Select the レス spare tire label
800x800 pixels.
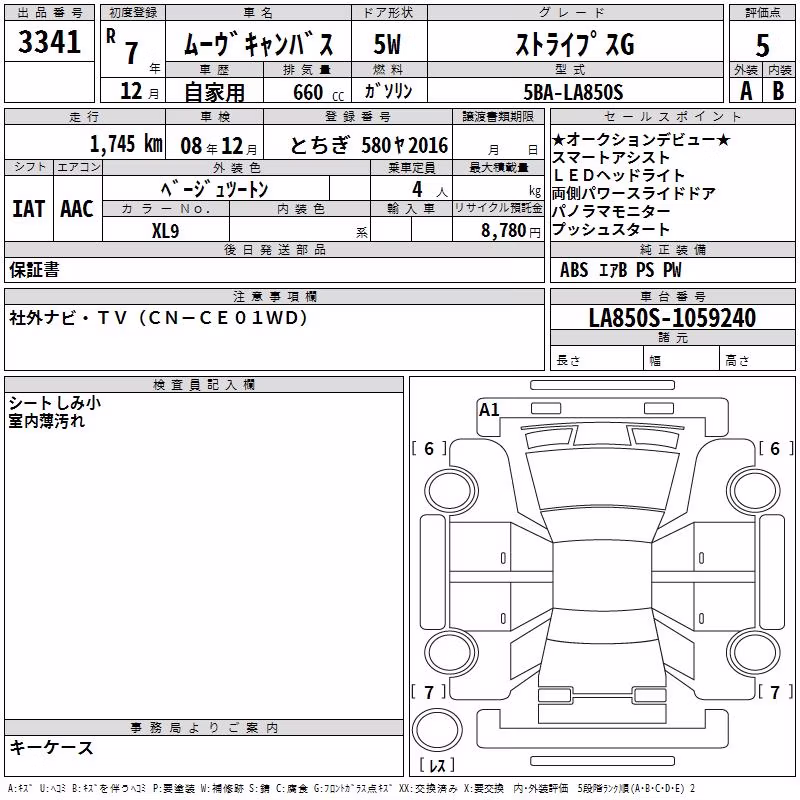pos(437,765)
